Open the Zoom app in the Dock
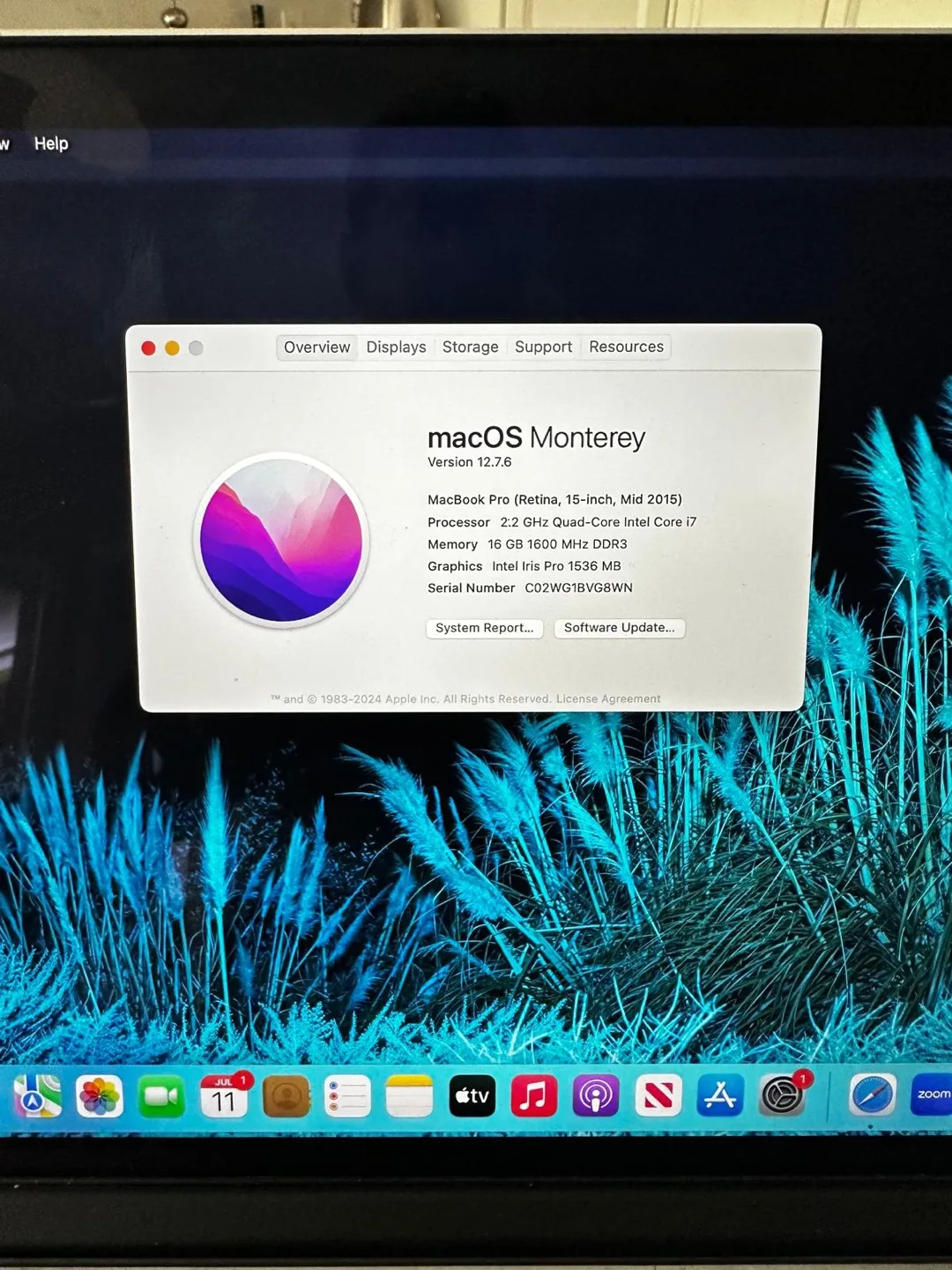 (x=931, y=1094)
